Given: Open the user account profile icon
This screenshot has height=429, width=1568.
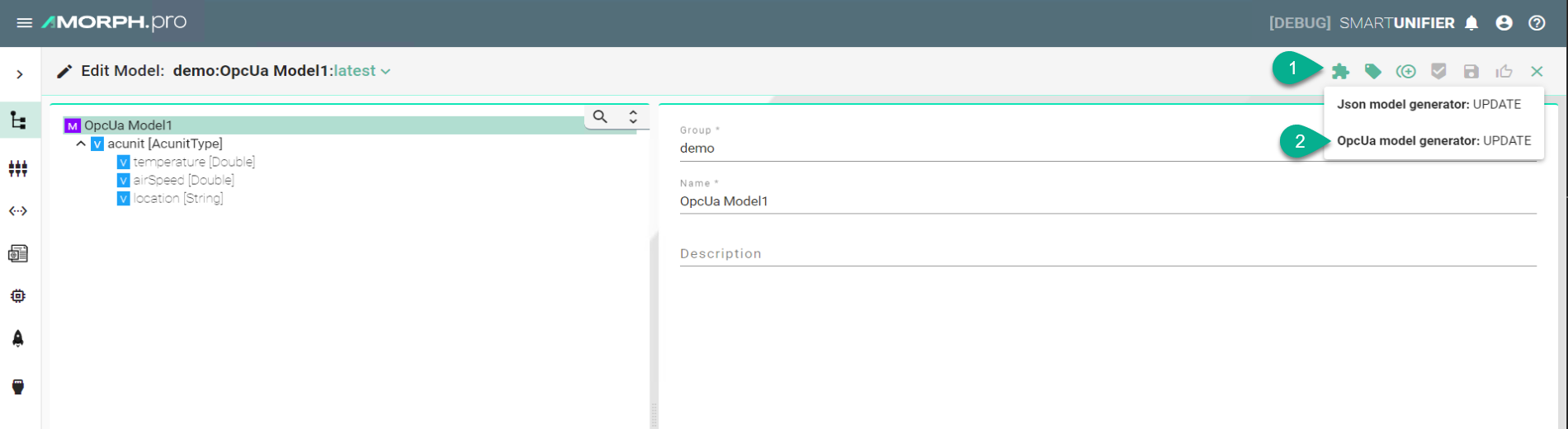Looking at the screenshot, I should click(1504, 23).
